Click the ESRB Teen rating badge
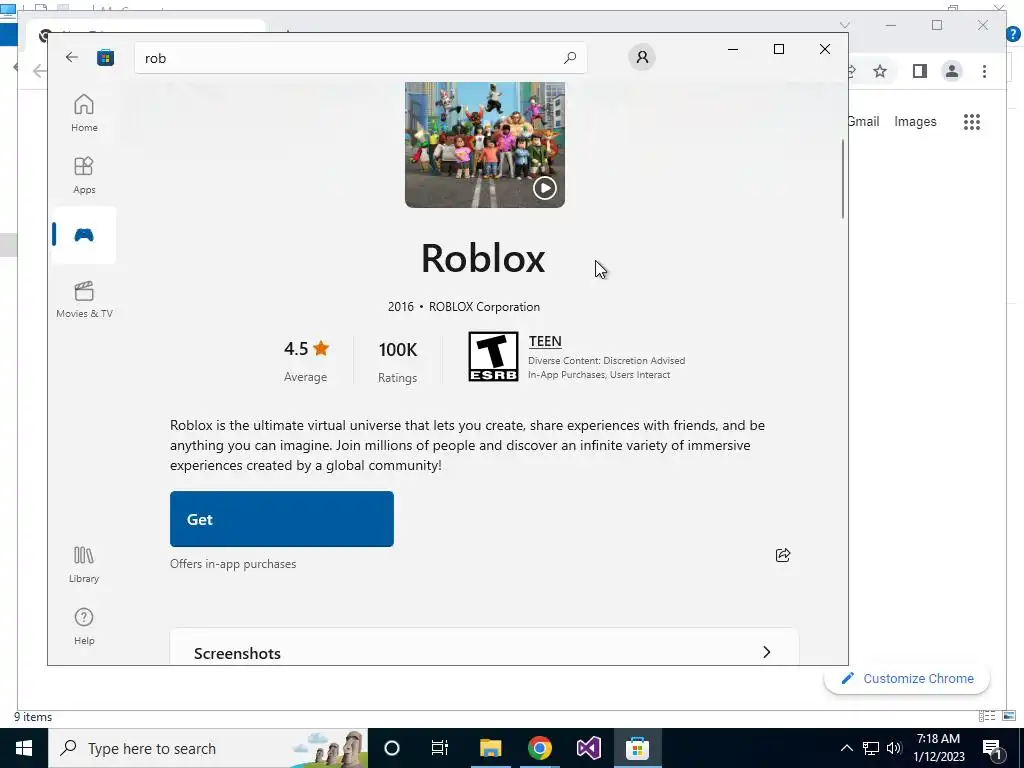 493,357
